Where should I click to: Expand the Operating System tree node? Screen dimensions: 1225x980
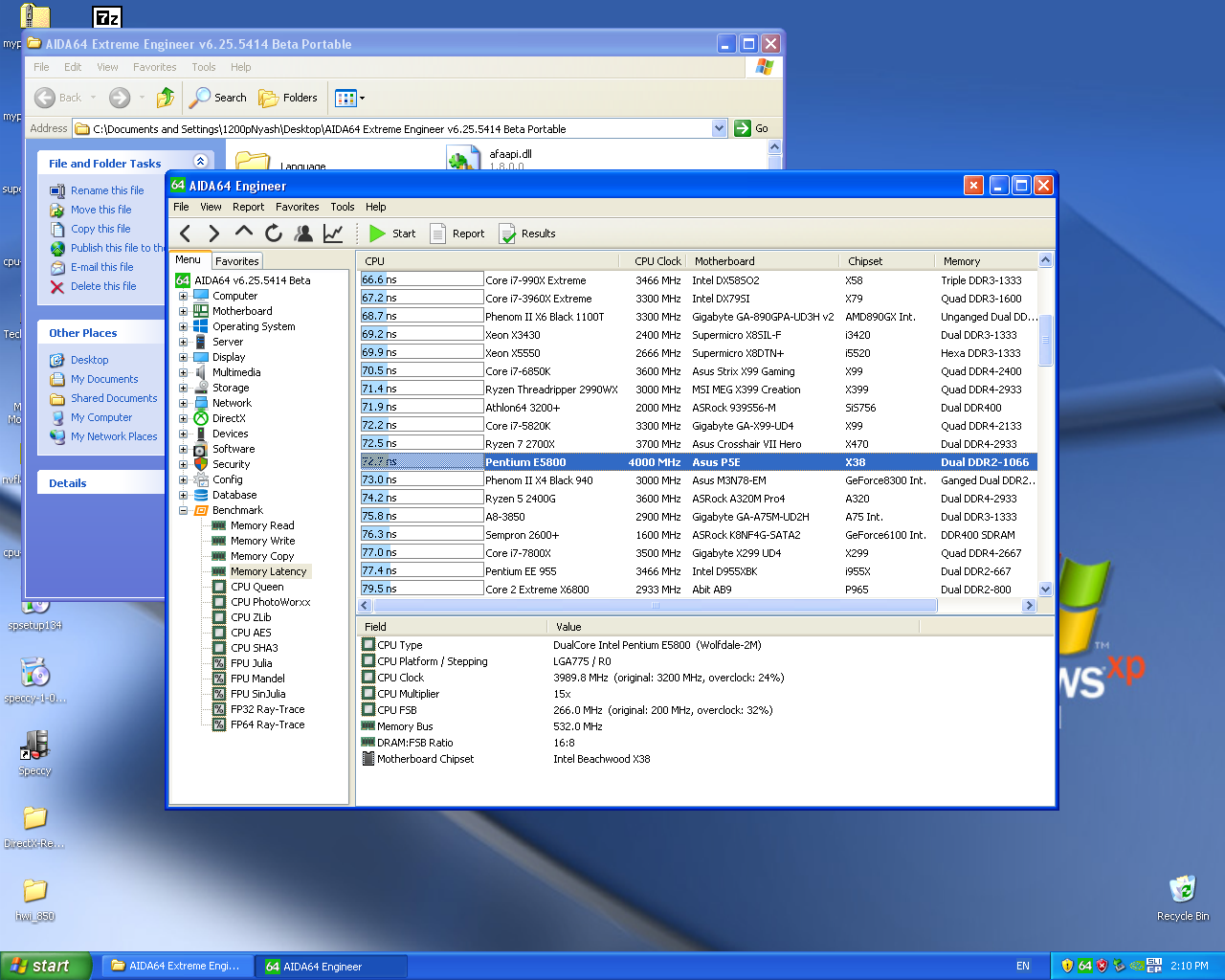coord(183,326)
